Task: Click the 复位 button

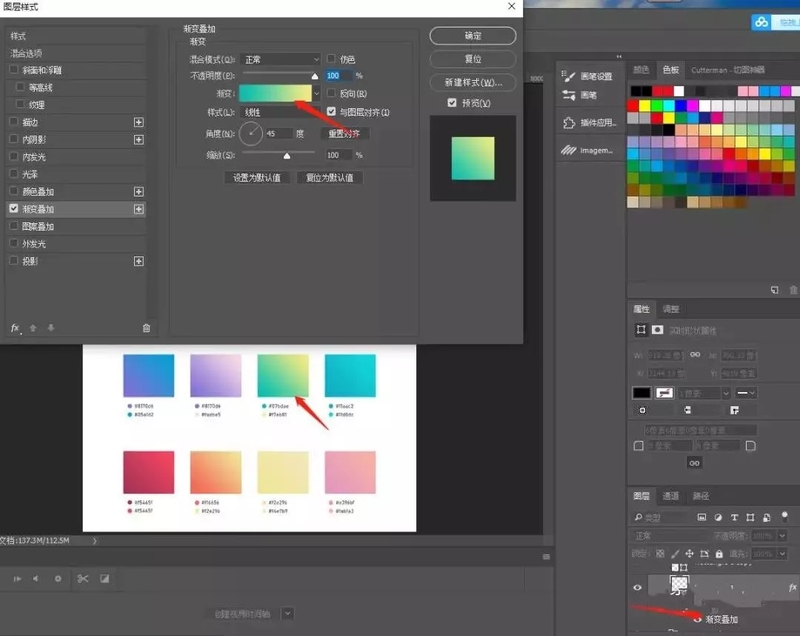Action: pos(472,59)
